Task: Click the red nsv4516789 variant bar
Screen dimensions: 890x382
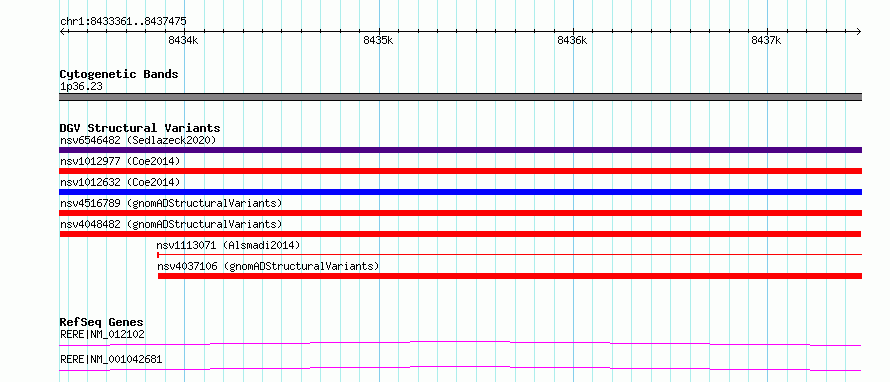Action: [460, 213]
